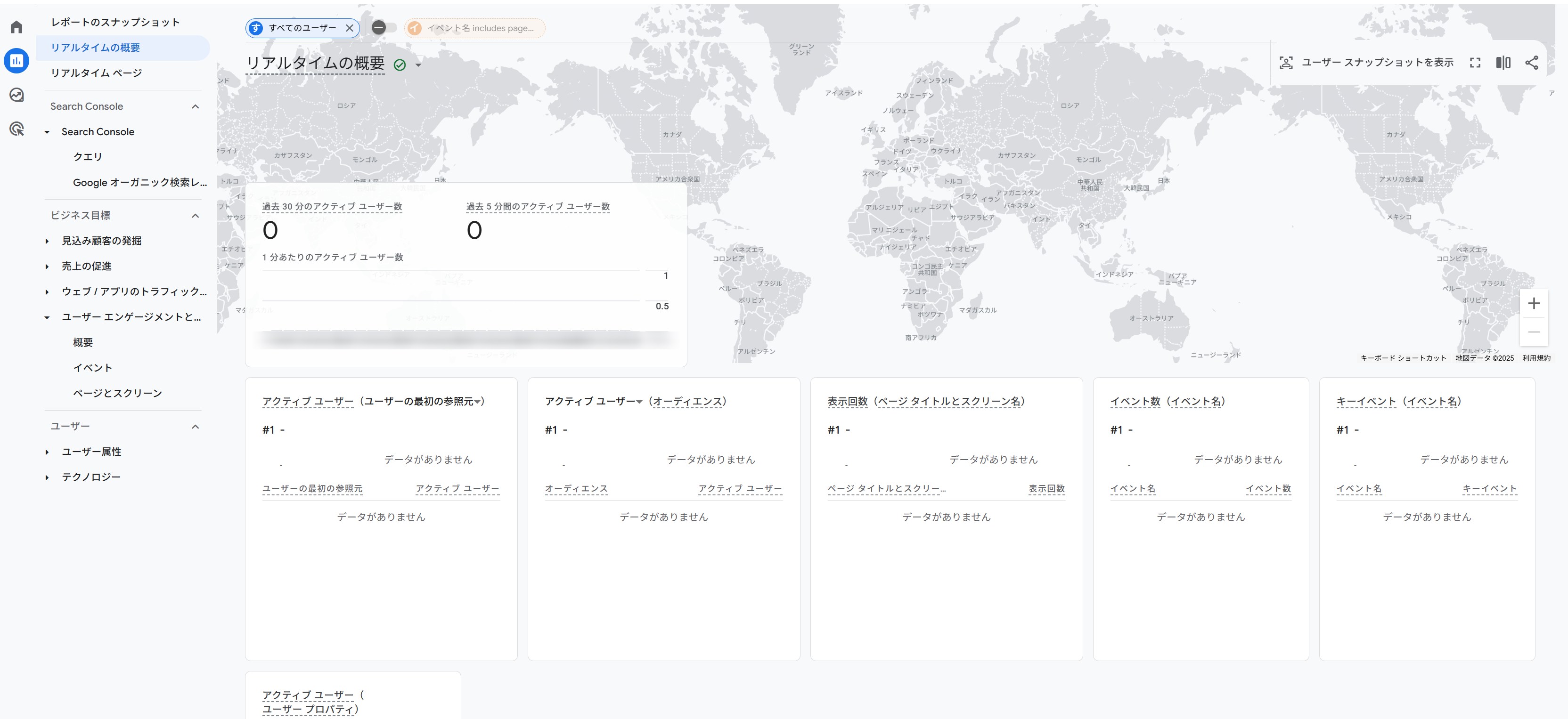Expand ユーザー属性 tree item
The height and width of the screenshot is (719, 1568).
click(x=47, y=452)
